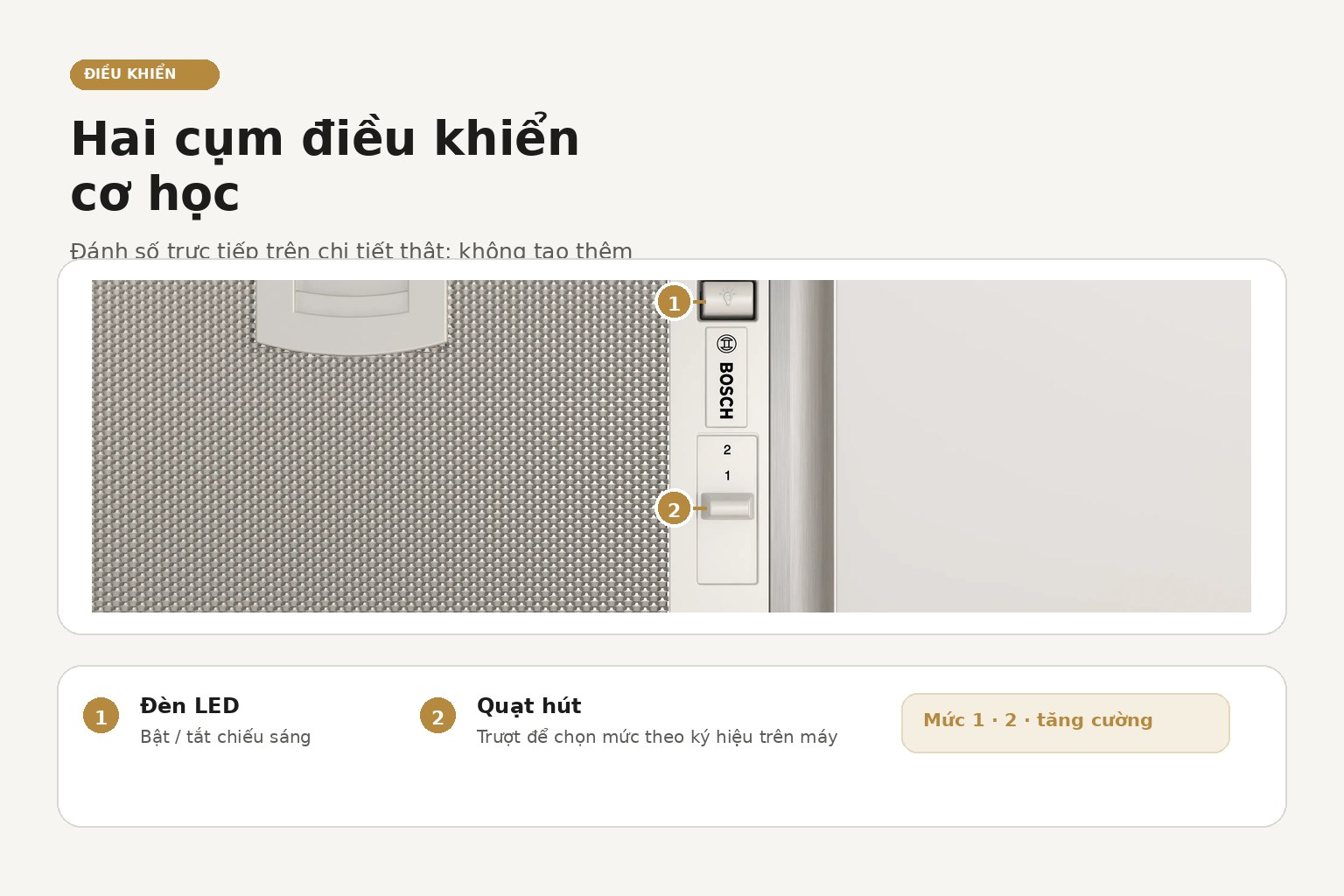1344x896 pixels.
Task: Click the vertical BOSCH brand text
Action: tap(726, 391)
